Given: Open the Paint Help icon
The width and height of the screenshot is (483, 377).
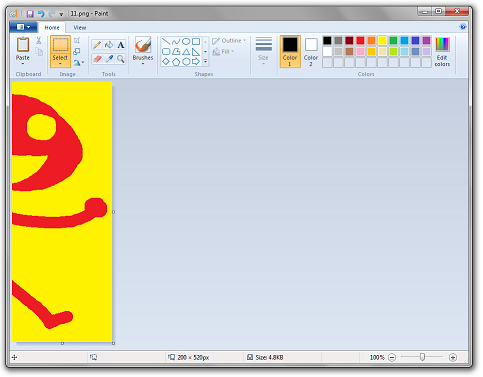Looking at the screenshot, I should pos(463,27).
